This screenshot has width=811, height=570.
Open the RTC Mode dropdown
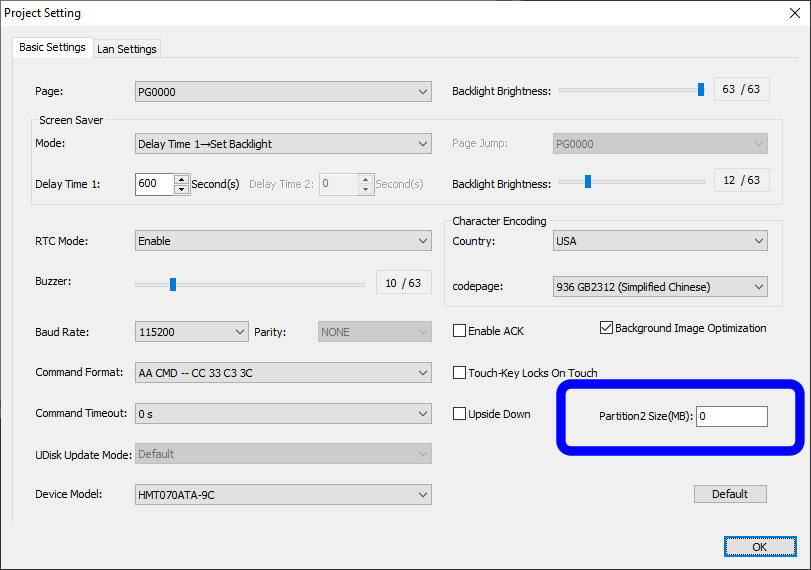[283, 241]
